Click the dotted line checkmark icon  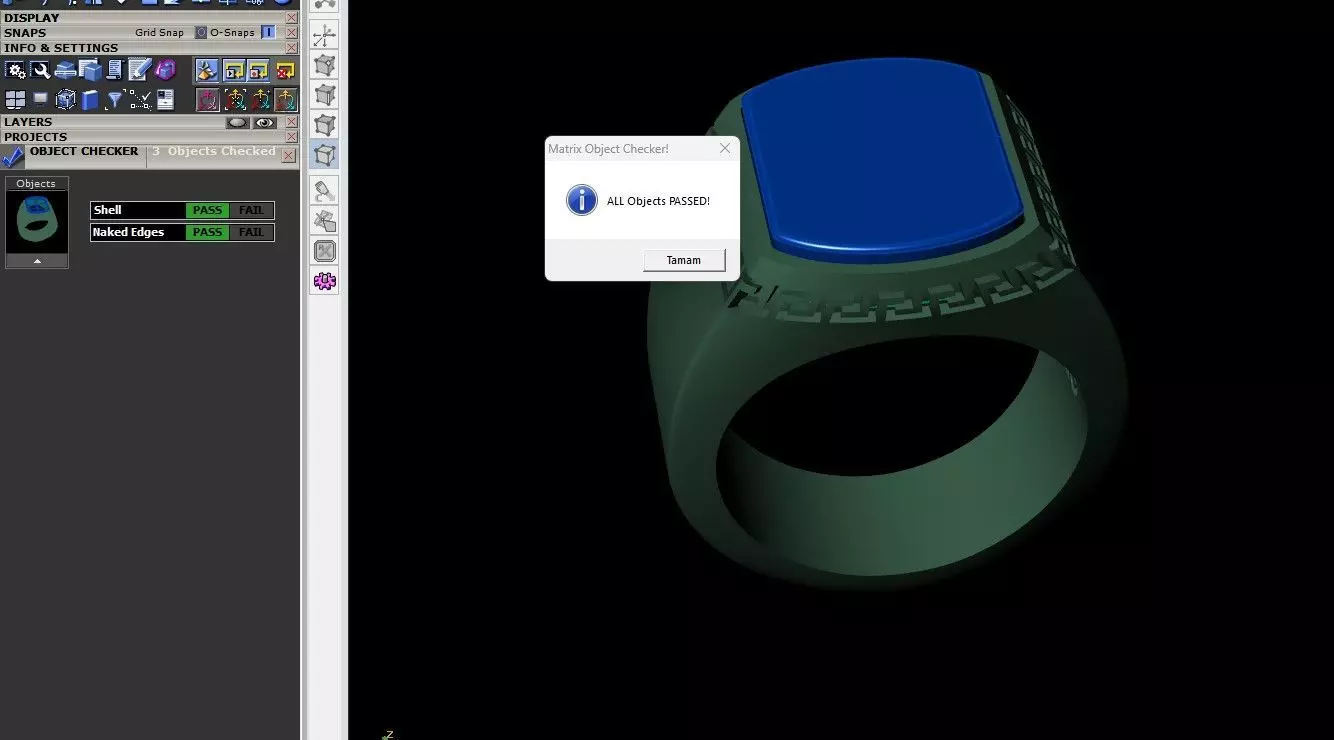[140, 99]
